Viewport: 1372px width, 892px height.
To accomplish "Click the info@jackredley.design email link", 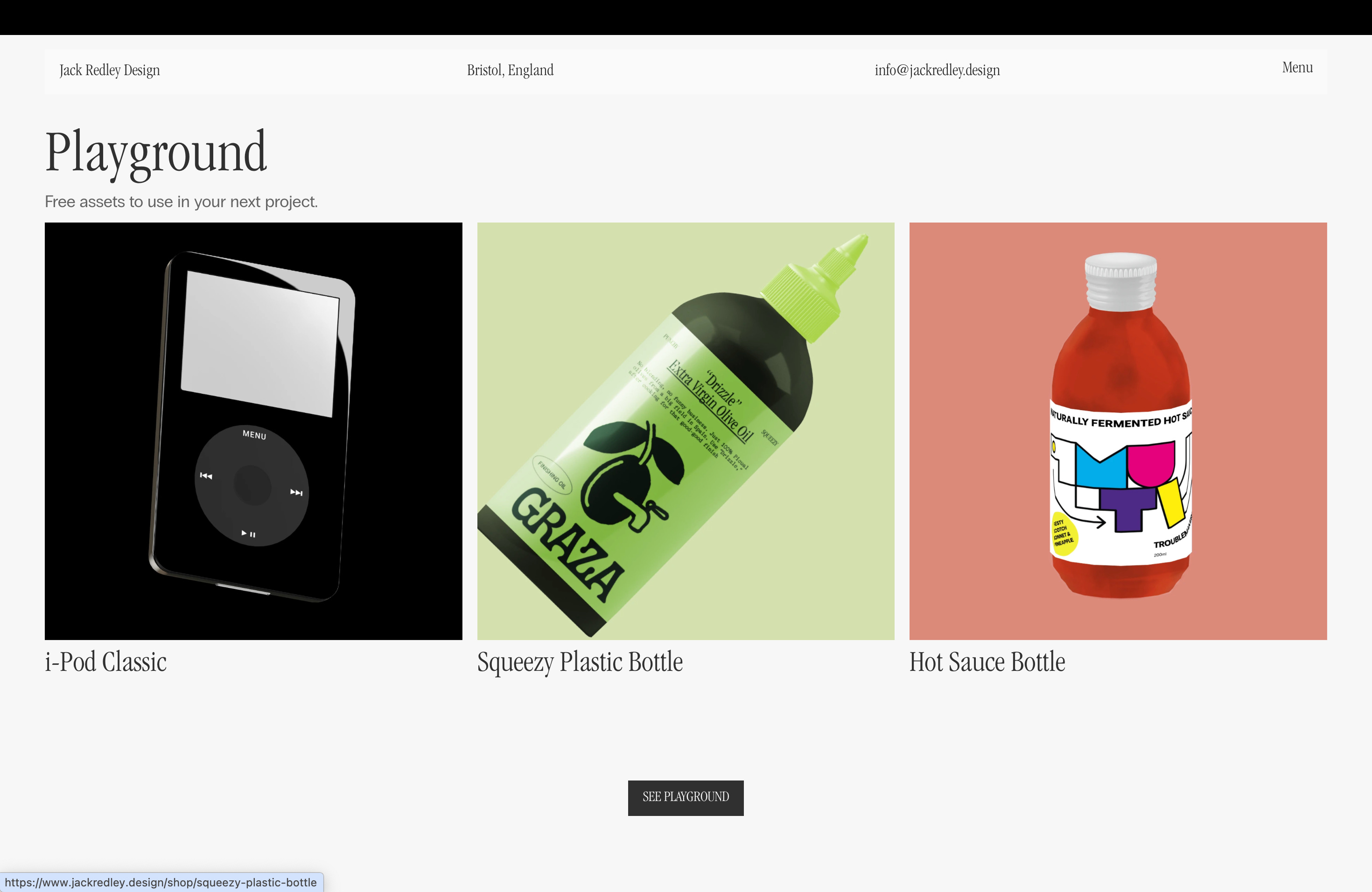I will [937, 70].
